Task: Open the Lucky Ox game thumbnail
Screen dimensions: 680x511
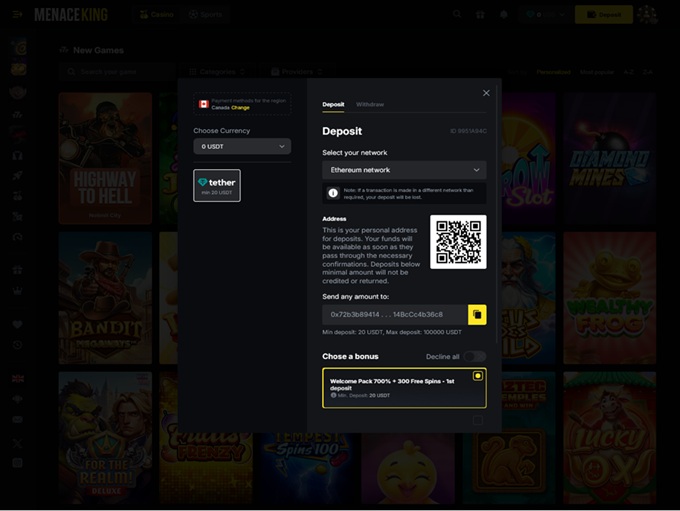Action: click(x=610, y=437)
